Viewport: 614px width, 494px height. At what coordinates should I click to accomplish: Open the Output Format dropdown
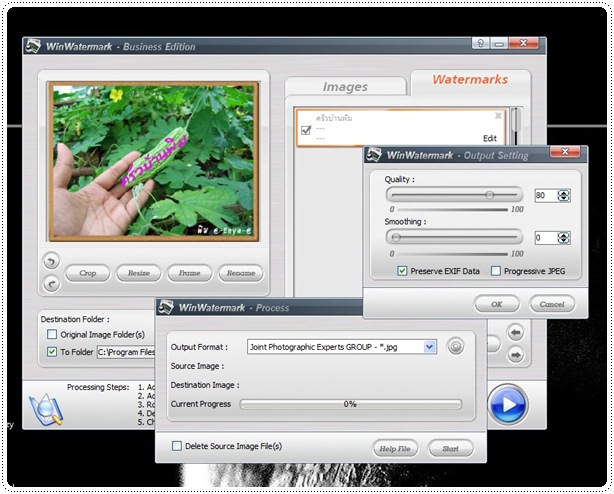tap(430, 347)
